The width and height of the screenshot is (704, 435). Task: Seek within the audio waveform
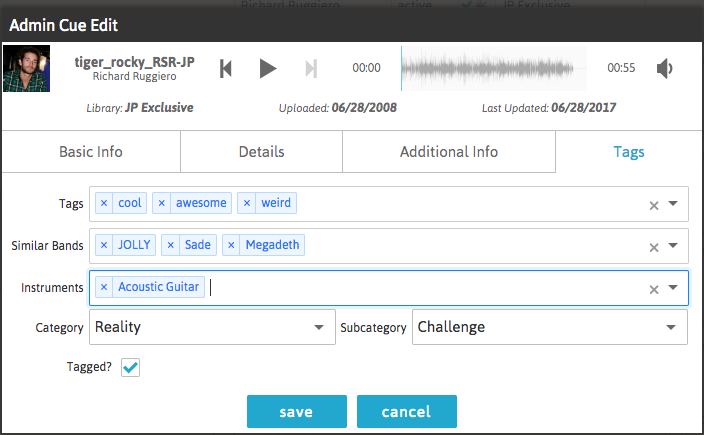(494, 68)
